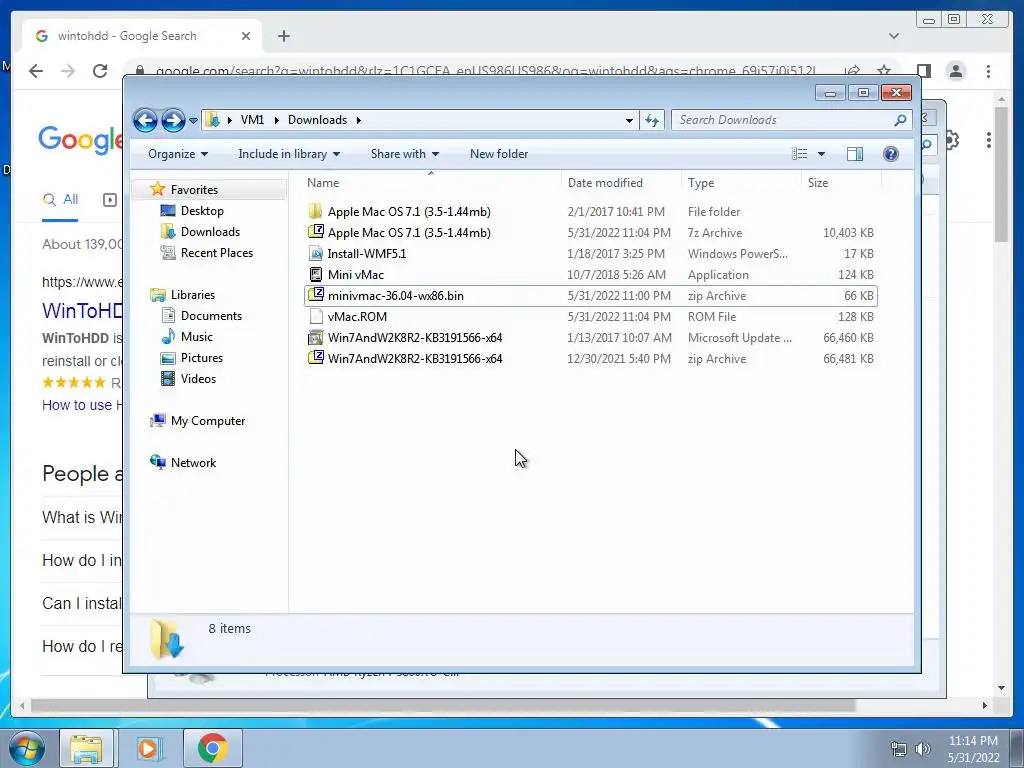The height and width of the screenshot is (768, 1024).
Task: Click the folder icon in the address bar
Action: tap(212, 120)
